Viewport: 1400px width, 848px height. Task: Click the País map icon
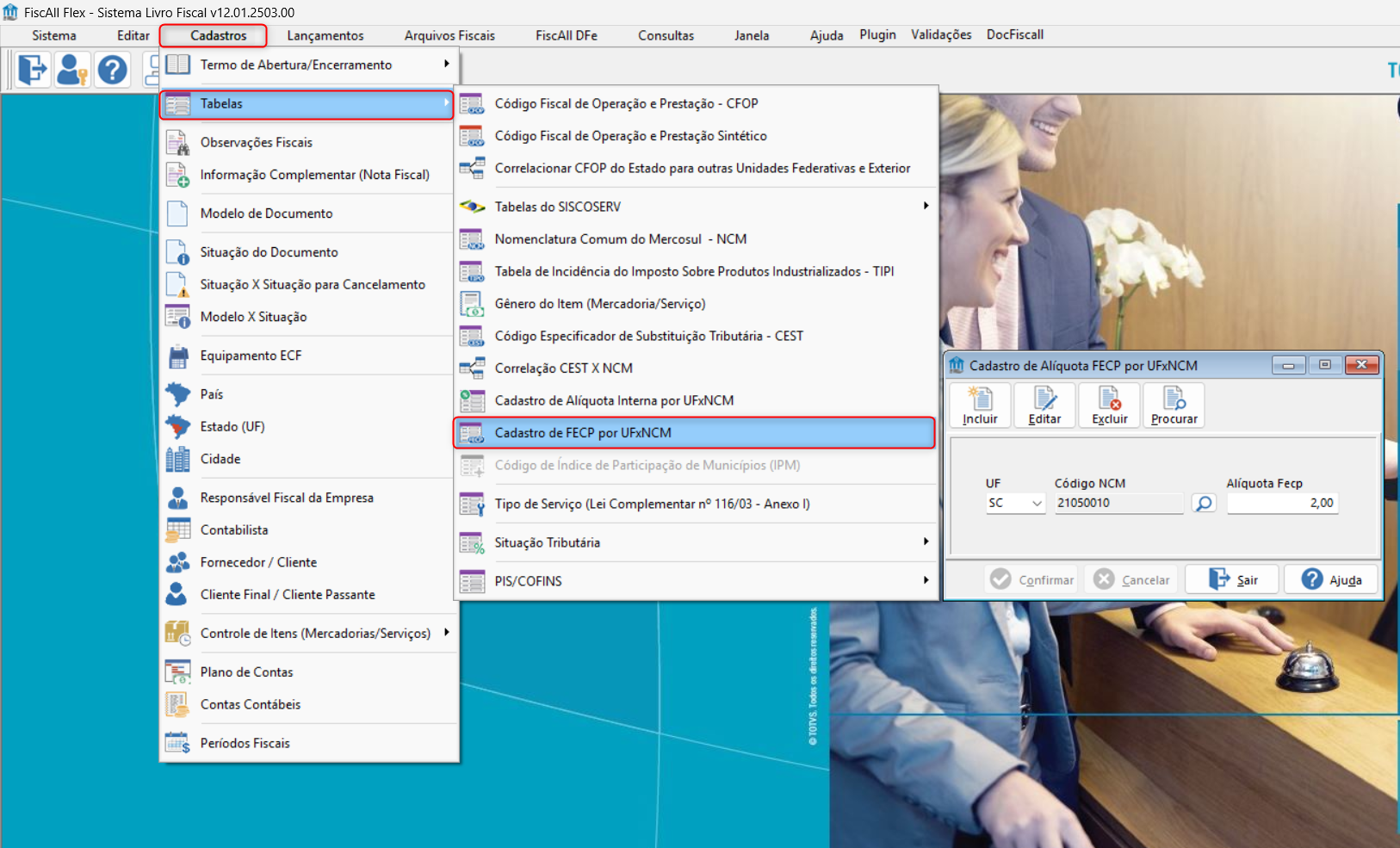178,394
